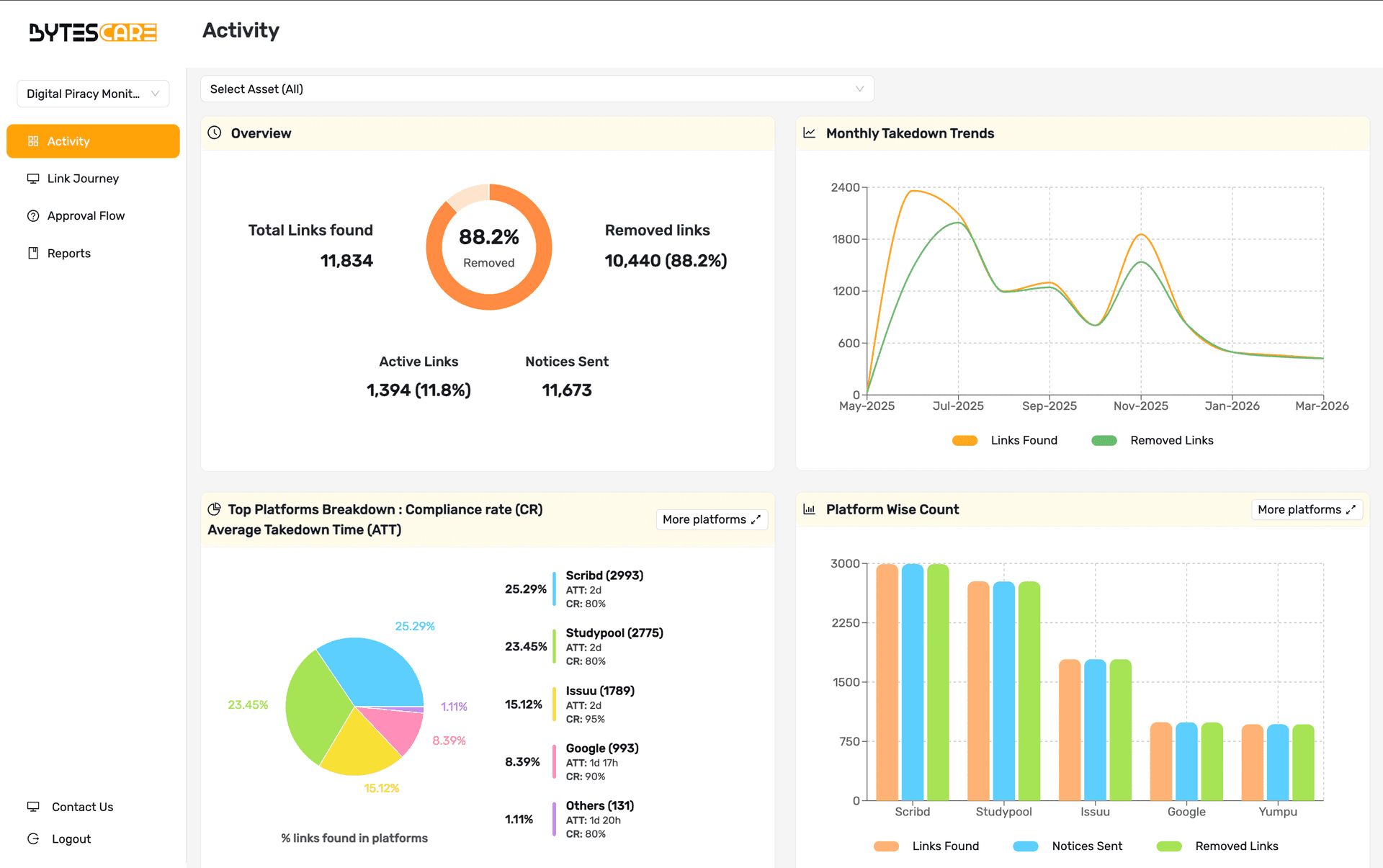Screen dimensions: 1383x868
Task: Select the Activity sidebar icon
Action: (x=33, y=141)
